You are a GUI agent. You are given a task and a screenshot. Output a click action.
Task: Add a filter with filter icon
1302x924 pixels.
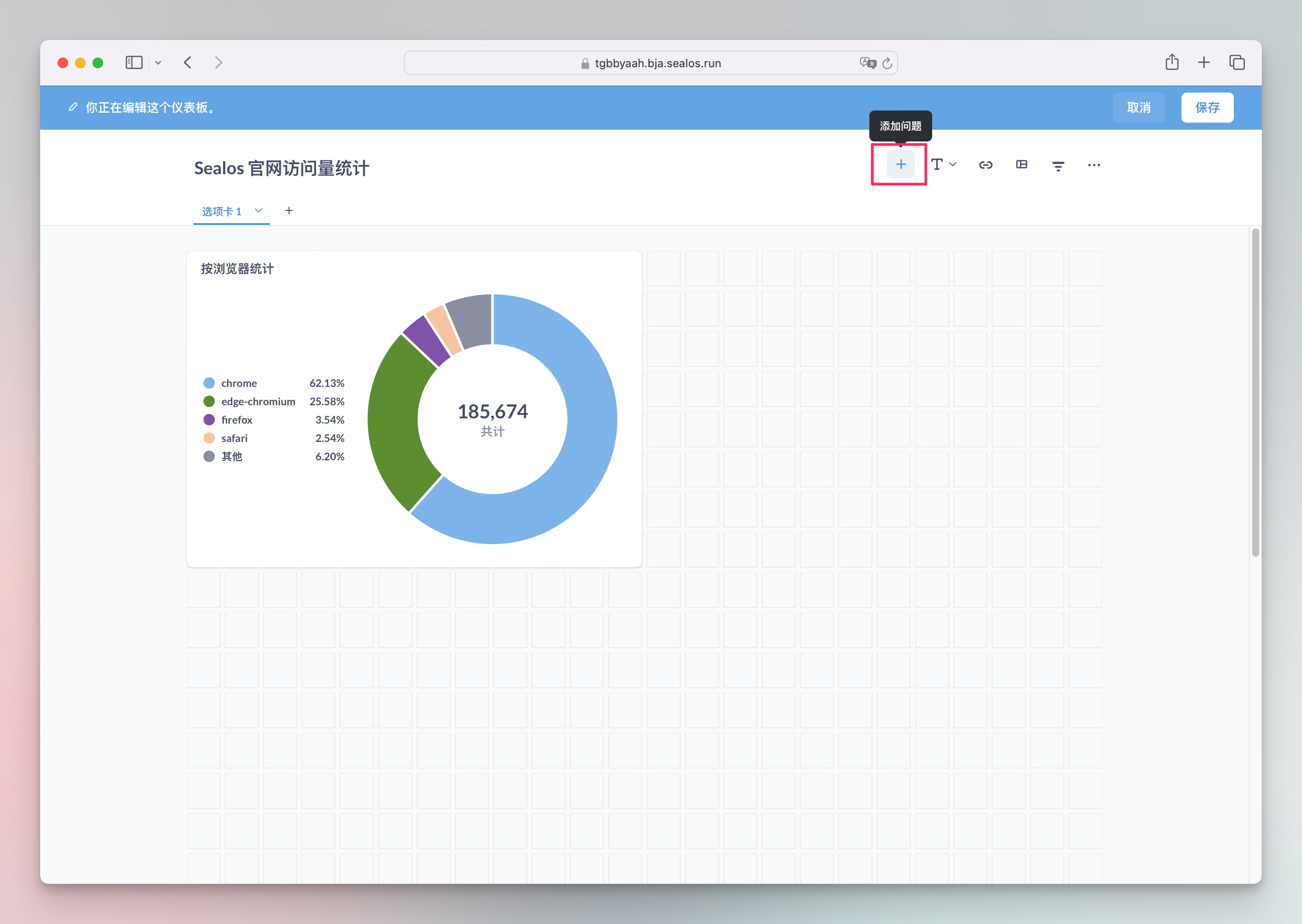(1057, 165)
